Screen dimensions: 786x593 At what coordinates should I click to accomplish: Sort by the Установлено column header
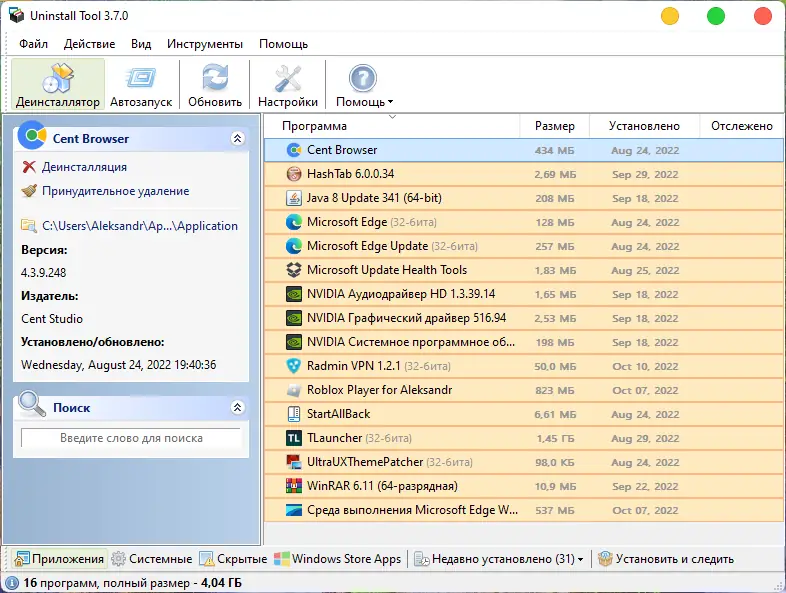click(x=644, y=126)
